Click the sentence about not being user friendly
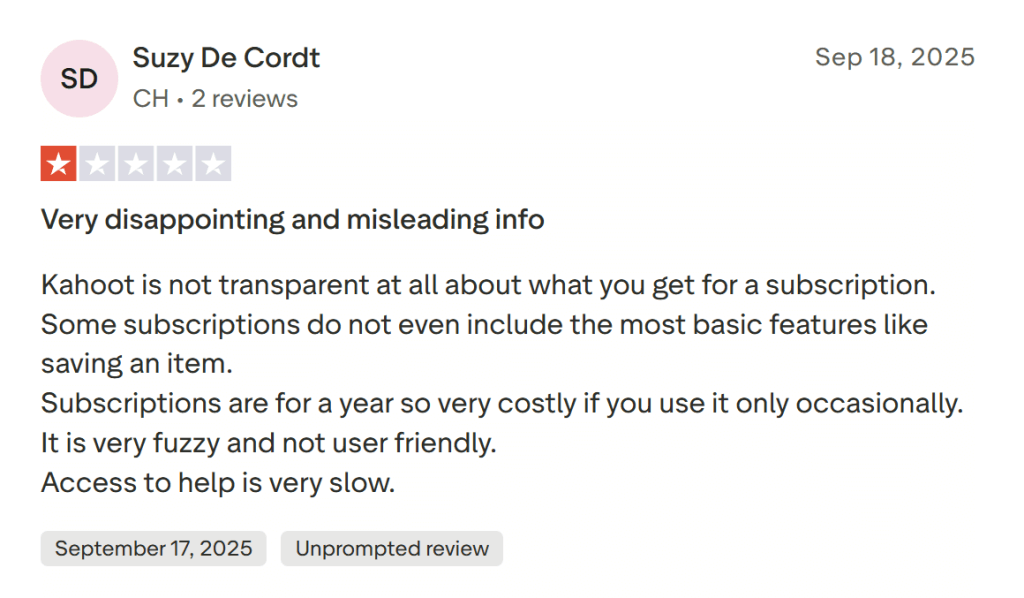The image size is (1024, 598). [267, 443]
